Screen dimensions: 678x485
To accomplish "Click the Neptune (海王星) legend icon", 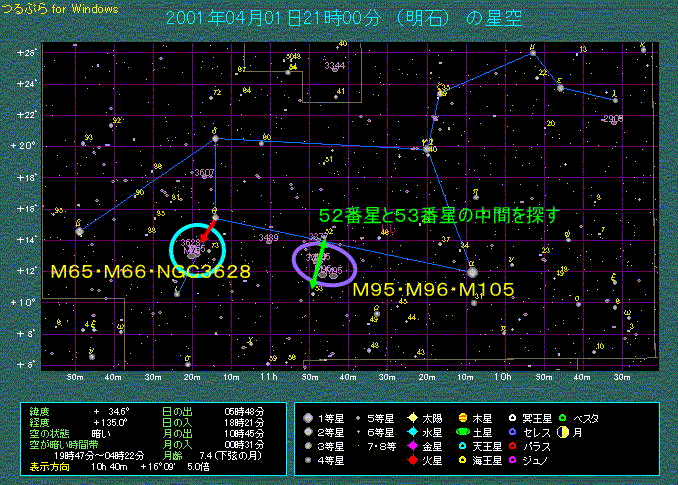I will click(x=461, y=461).
